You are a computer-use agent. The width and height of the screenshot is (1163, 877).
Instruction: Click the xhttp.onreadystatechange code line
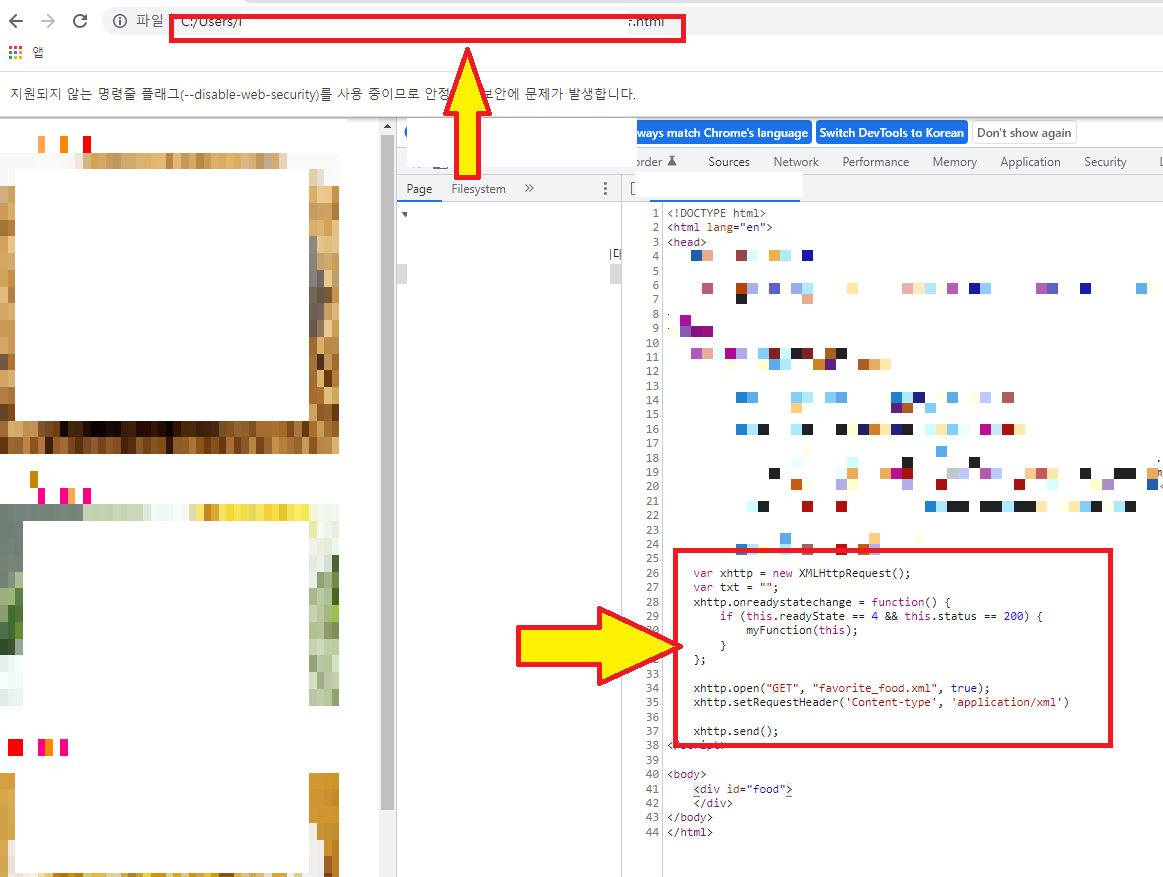[822, 602]
